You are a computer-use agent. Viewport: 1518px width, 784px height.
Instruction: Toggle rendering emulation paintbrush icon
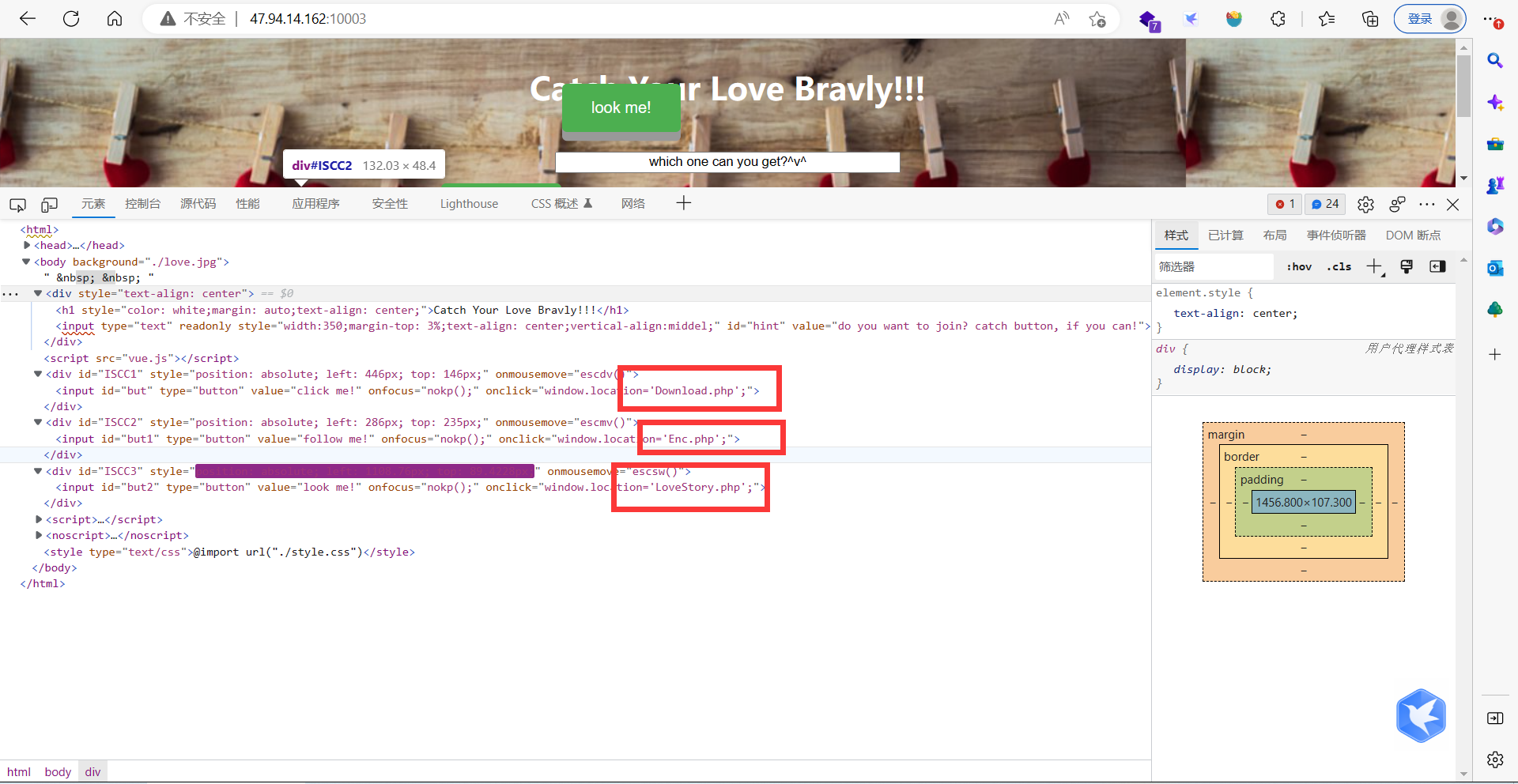click(1407, 267)
